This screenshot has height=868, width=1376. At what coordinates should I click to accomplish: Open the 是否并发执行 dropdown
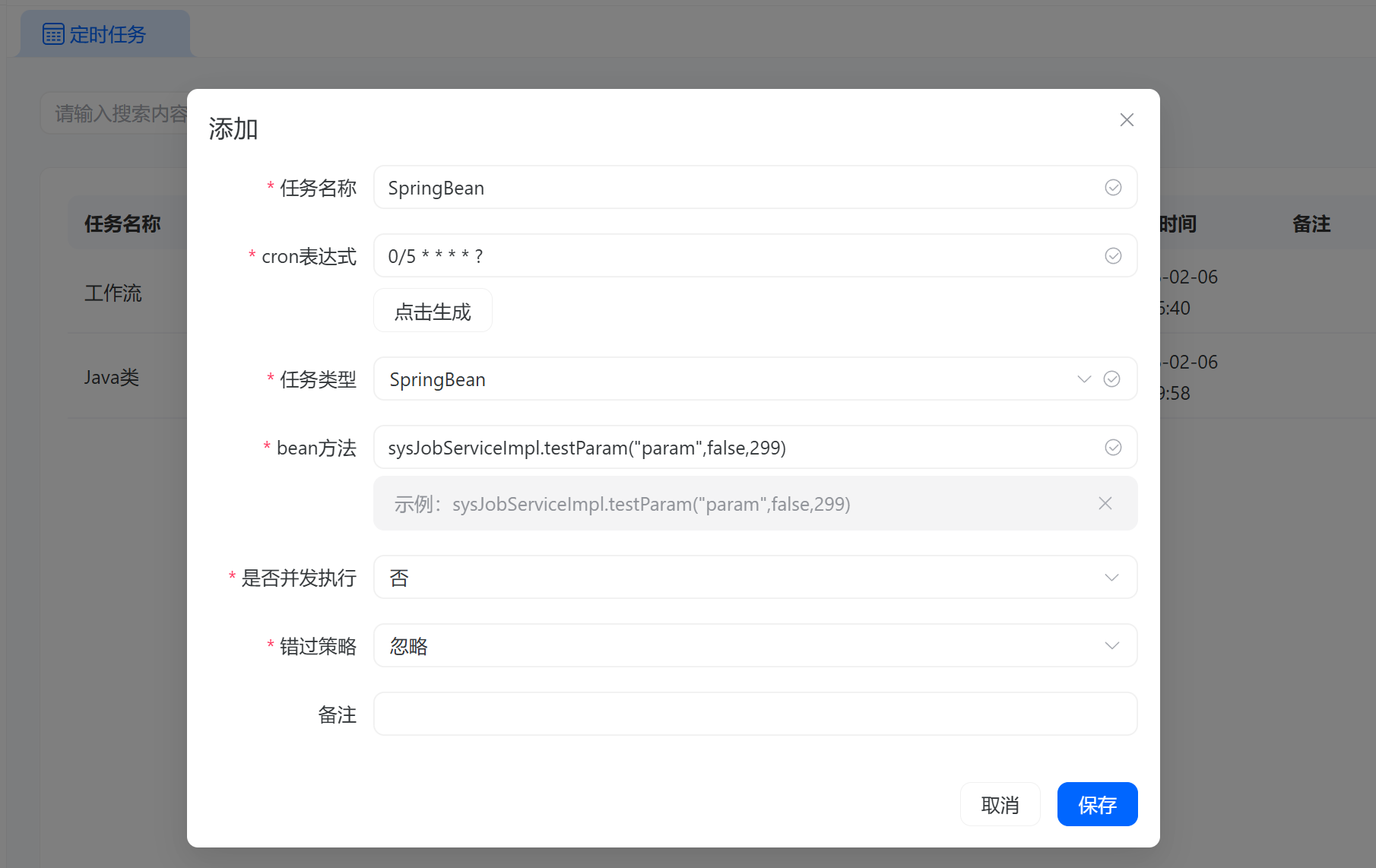tap(754, 578)
